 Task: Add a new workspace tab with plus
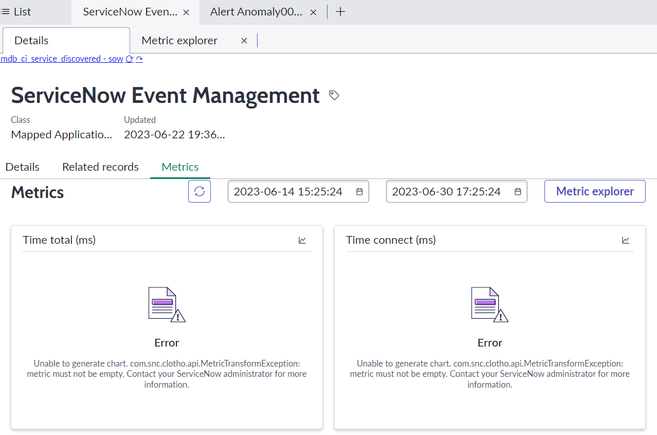tap(341, 12)
